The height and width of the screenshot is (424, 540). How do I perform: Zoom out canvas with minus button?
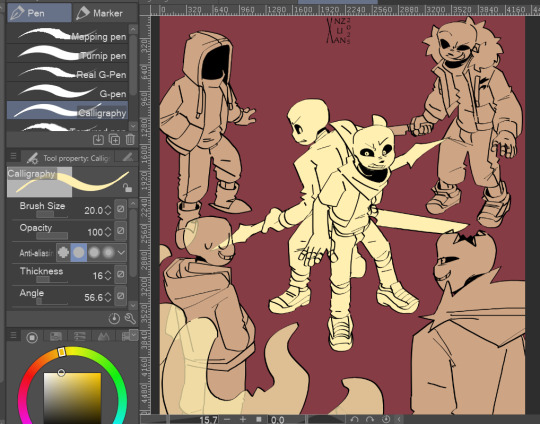click(227, 419)
